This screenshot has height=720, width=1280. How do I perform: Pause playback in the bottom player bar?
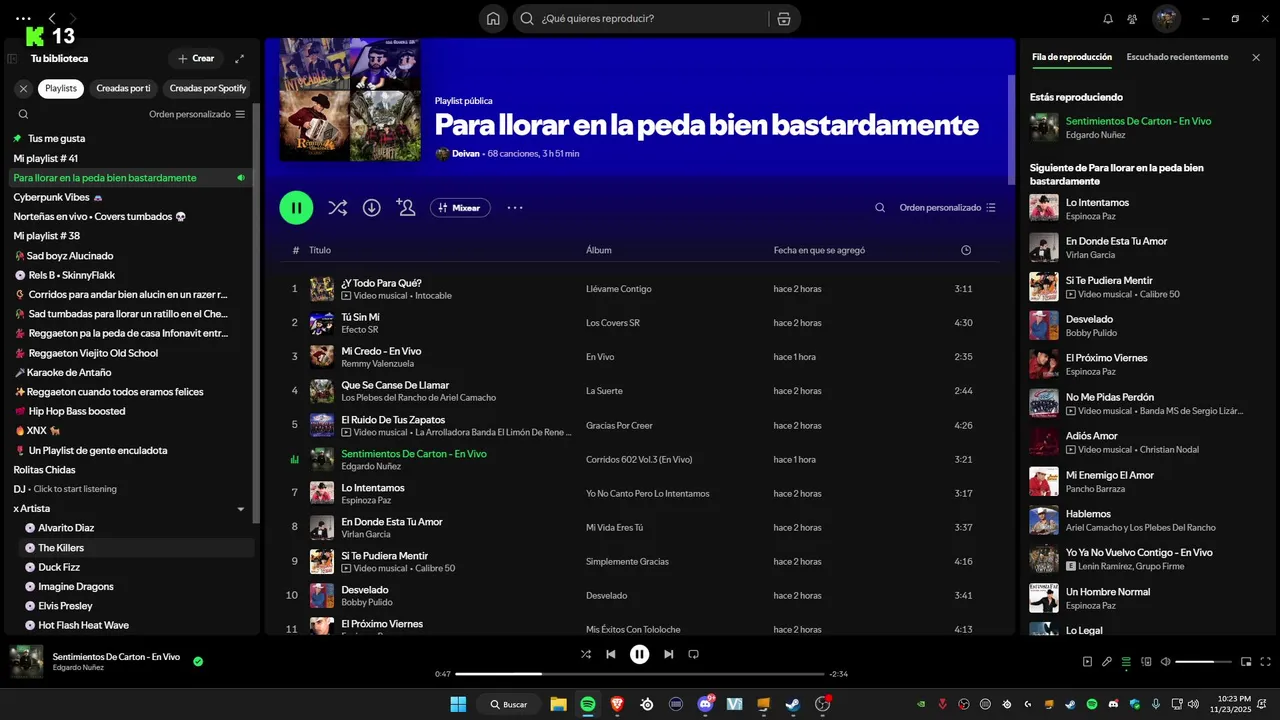click(x=639, y=654)
